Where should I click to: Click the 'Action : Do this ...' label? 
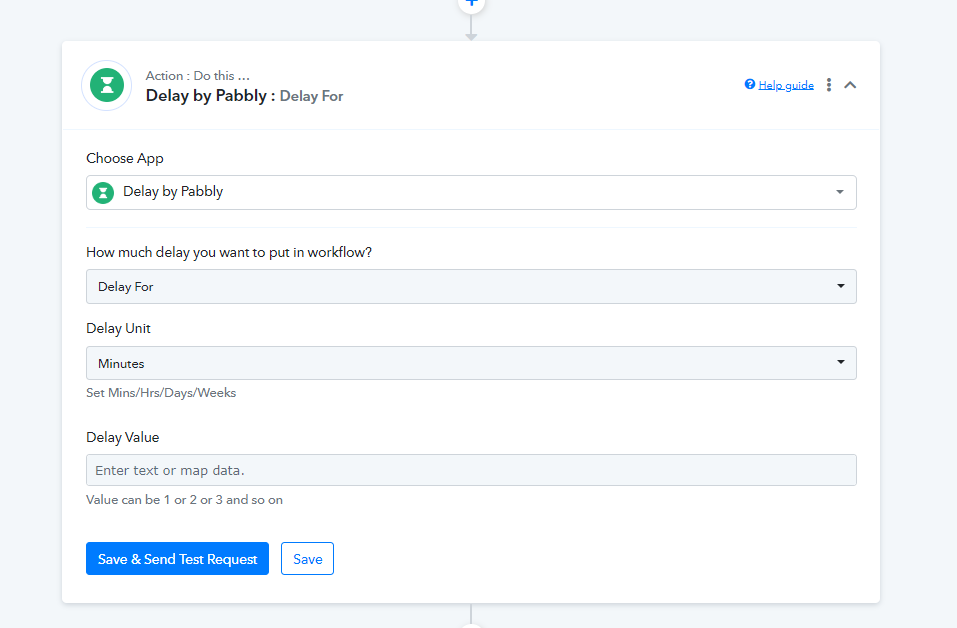point(198,76)
